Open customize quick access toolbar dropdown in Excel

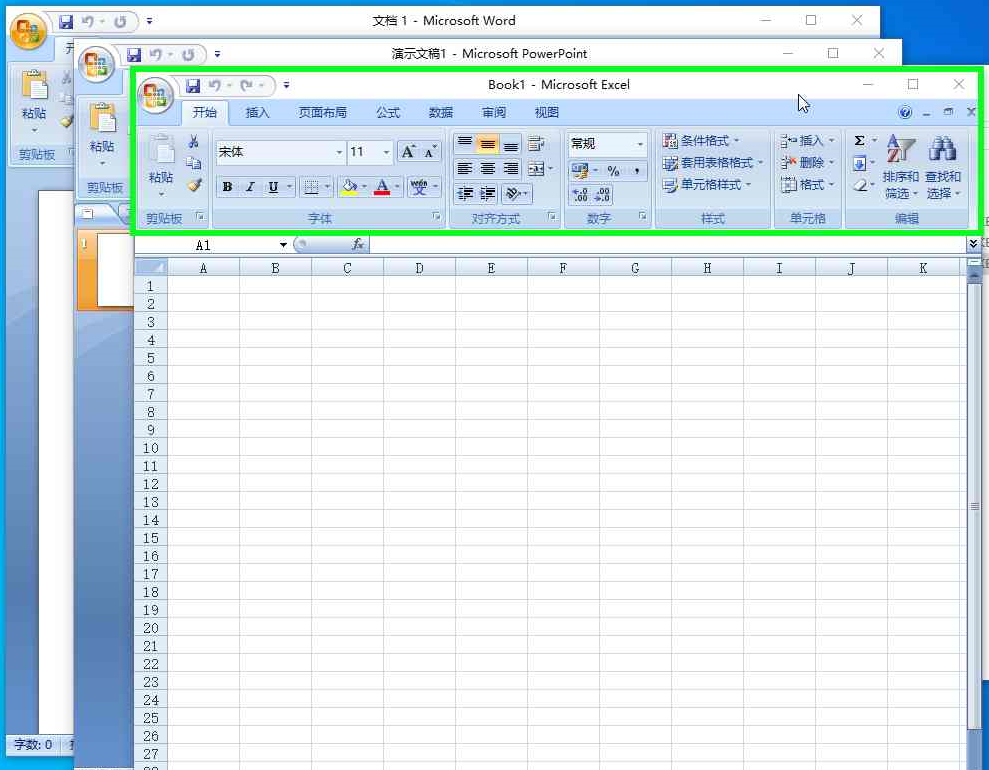tap(286, 85)
